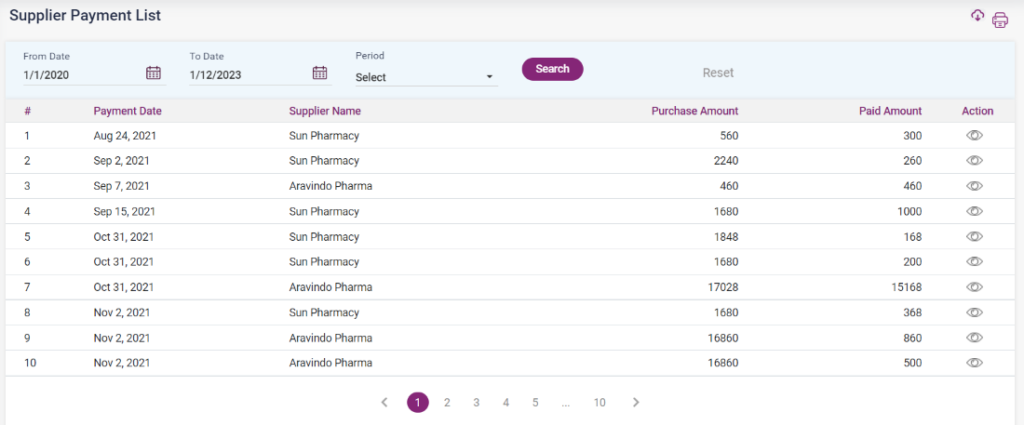Open the To Date calendar picker

coord(320,73)
